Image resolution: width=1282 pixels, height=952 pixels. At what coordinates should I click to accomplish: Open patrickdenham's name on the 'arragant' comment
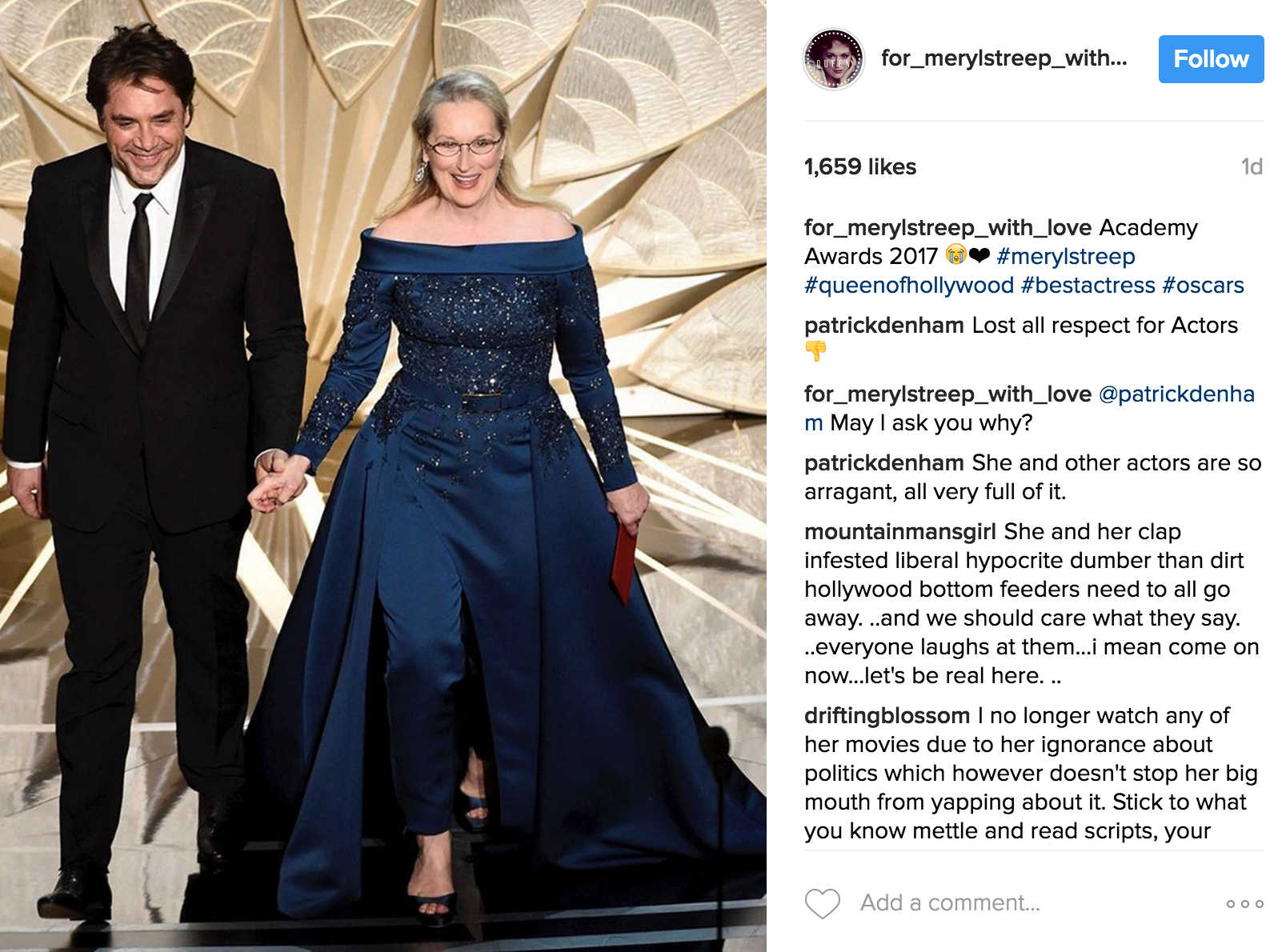pyautogui.click(x=883, y=462)
